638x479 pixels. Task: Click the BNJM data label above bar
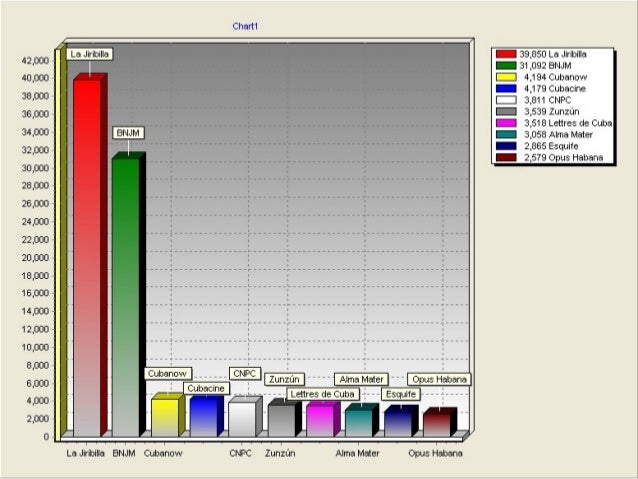click(x=128, y=133)
